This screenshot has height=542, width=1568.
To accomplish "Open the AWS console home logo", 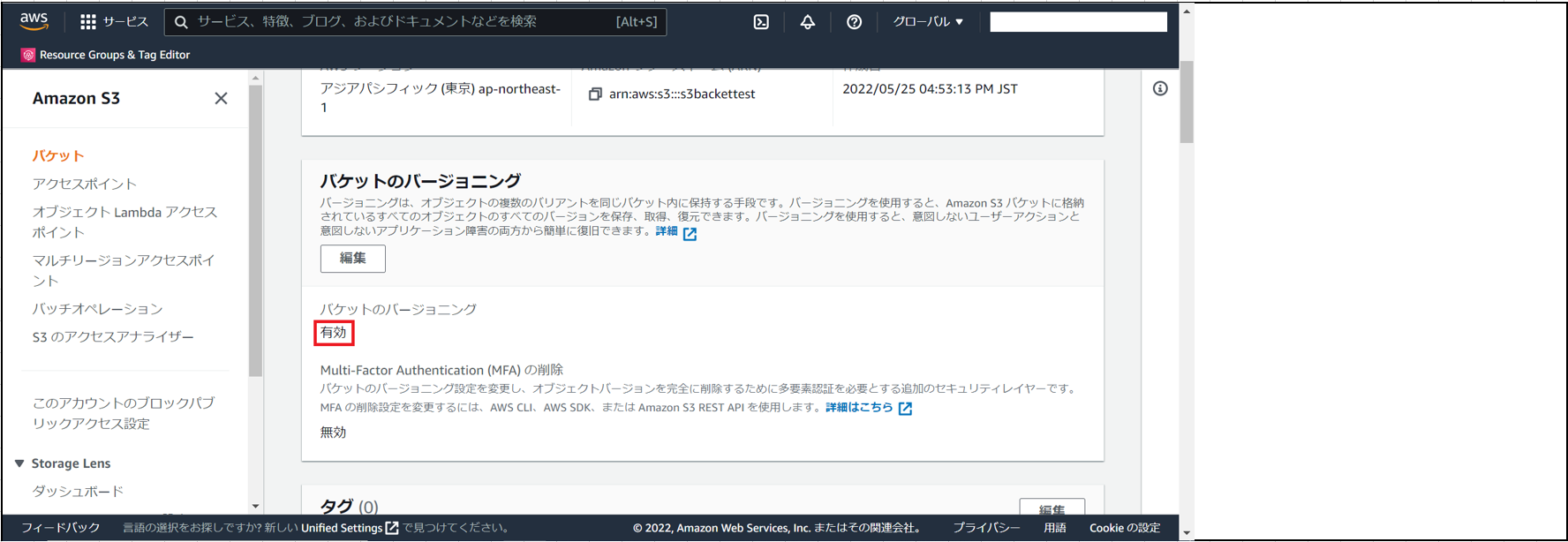I will [34, 21].
